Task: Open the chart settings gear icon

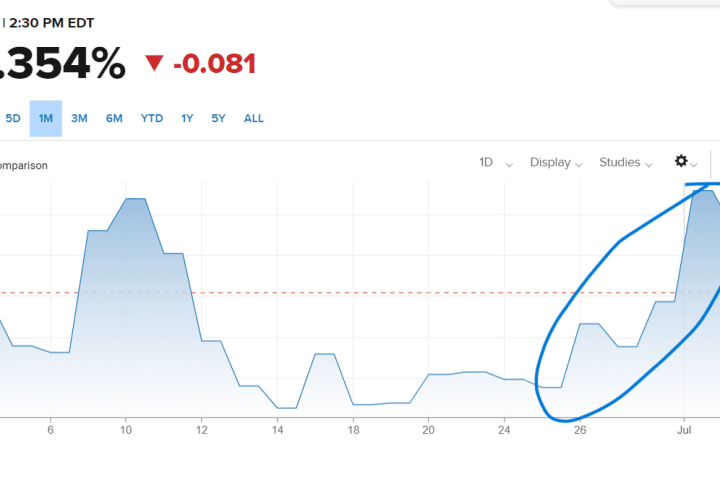Action: (x=682, y=162)
